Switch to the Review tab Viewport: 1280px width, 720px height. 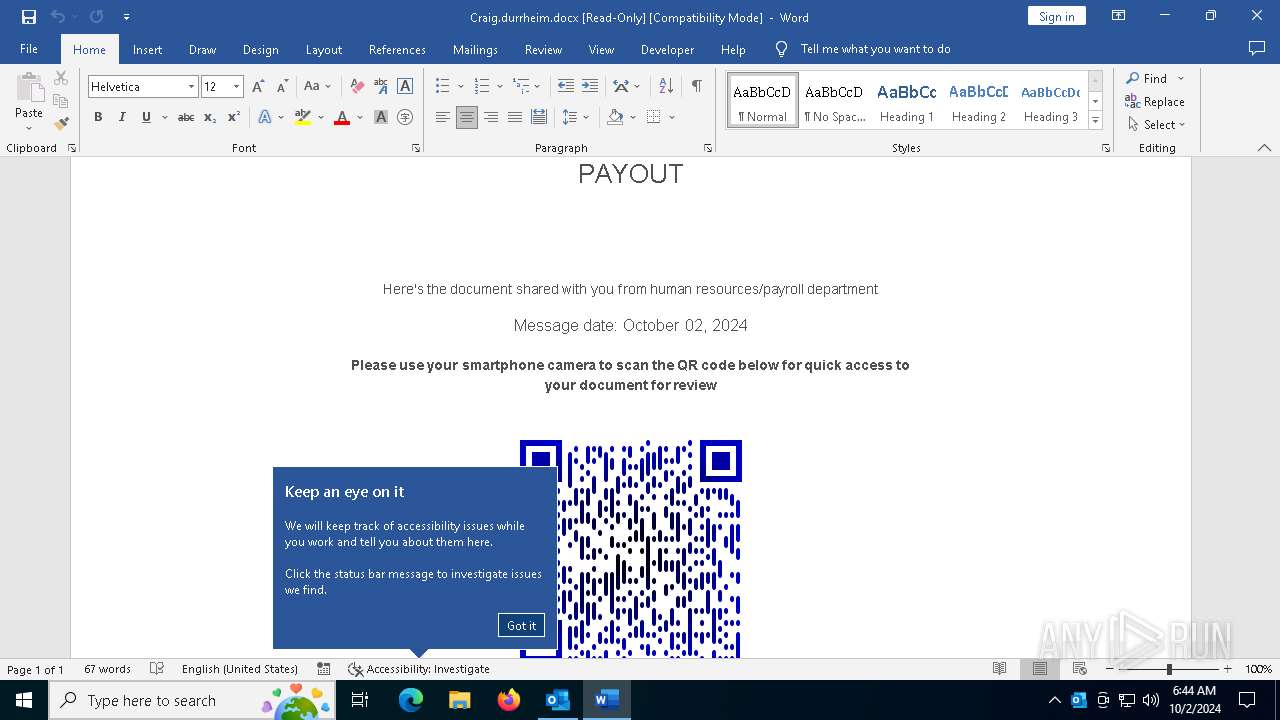click(543, 49)
